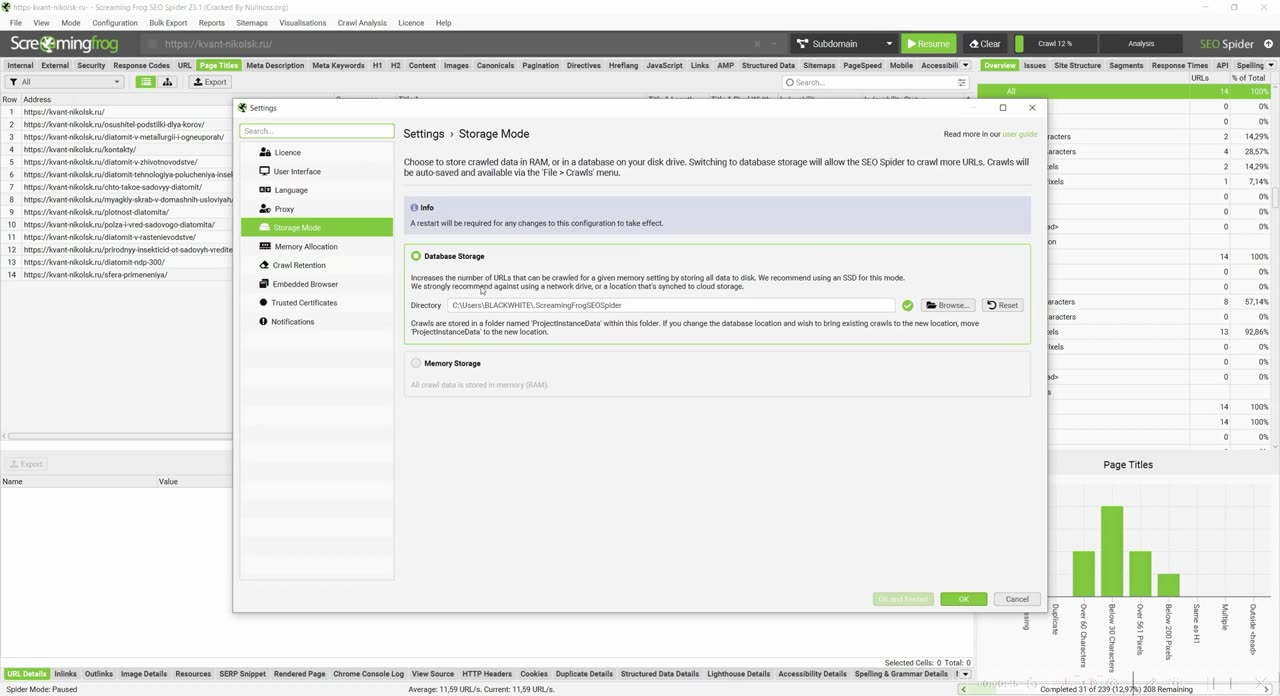
Task: Click the settings search field
Action: pos(316,131)
